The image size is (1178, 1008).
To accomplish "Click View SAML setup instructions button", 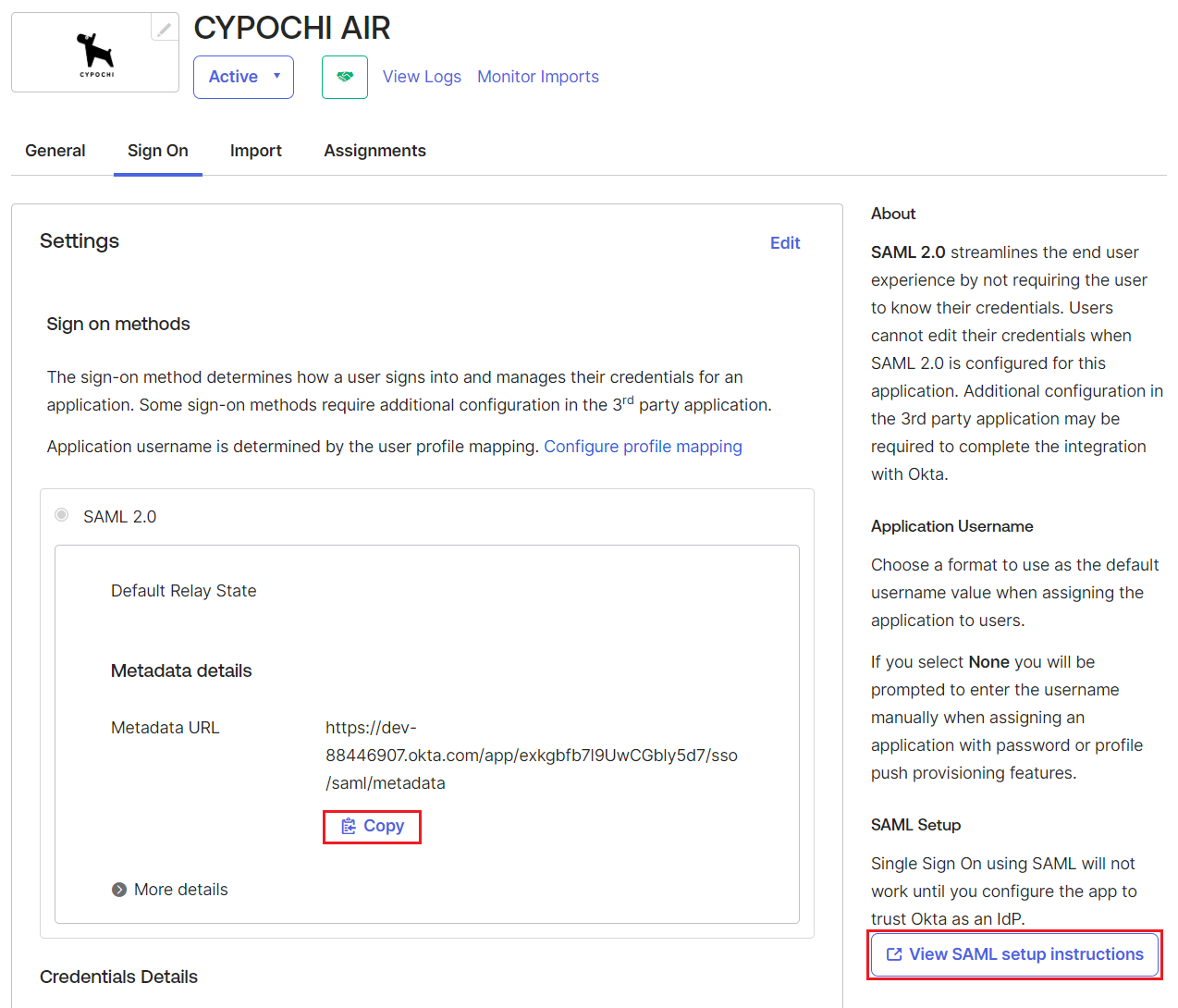I will coord(1015,954).
